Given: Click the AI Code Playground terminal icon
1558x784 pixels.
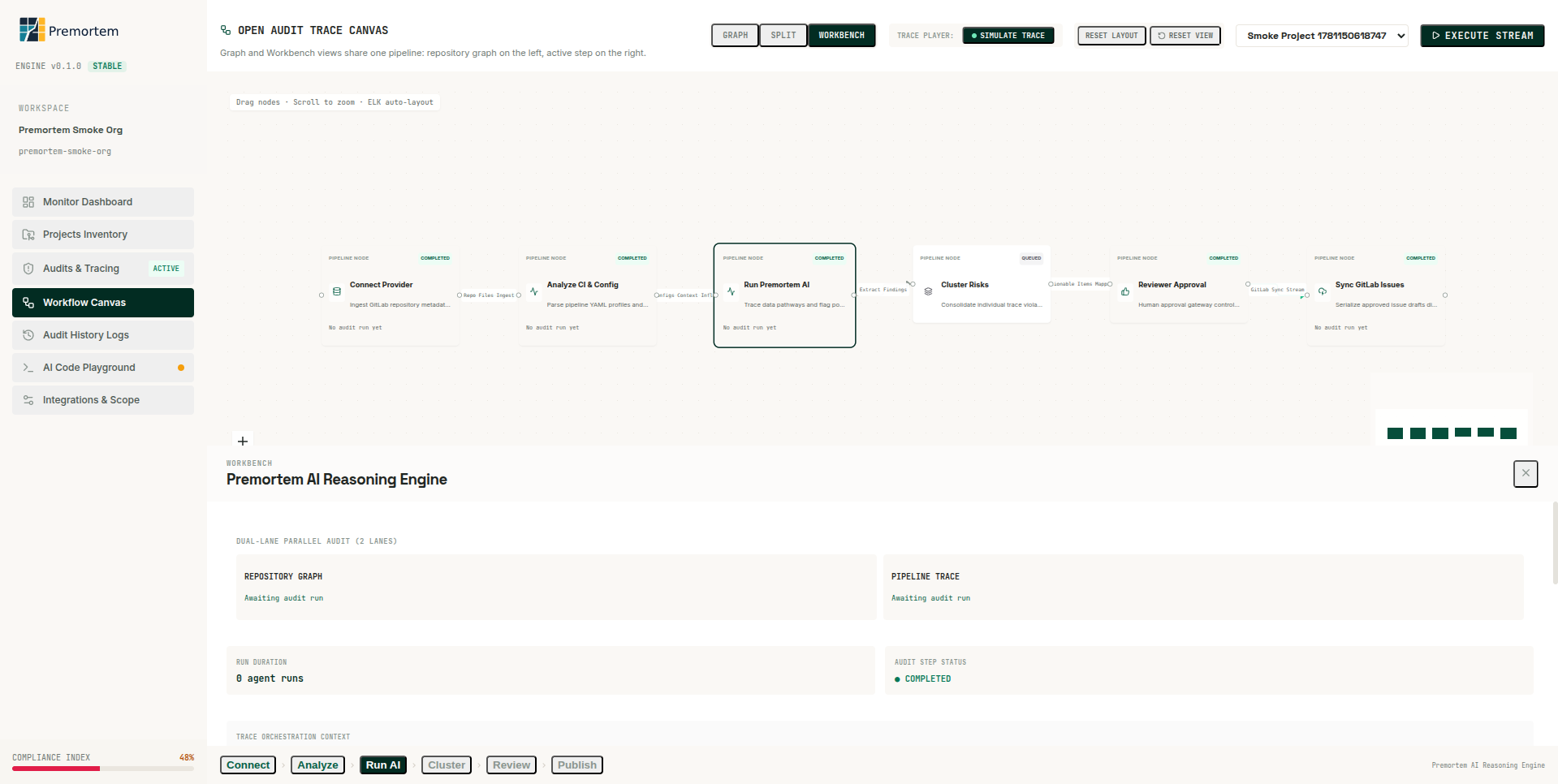Looking at the screenshot, I should (x=28, y=368).
